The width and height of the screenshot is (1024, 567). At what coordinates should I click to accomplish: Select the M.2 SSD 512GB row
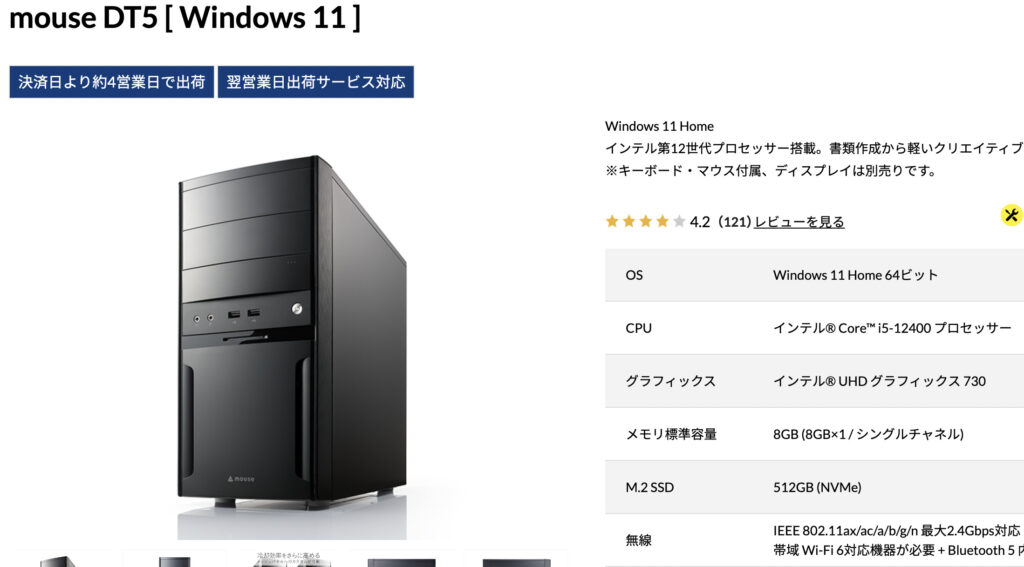(814, 487)
